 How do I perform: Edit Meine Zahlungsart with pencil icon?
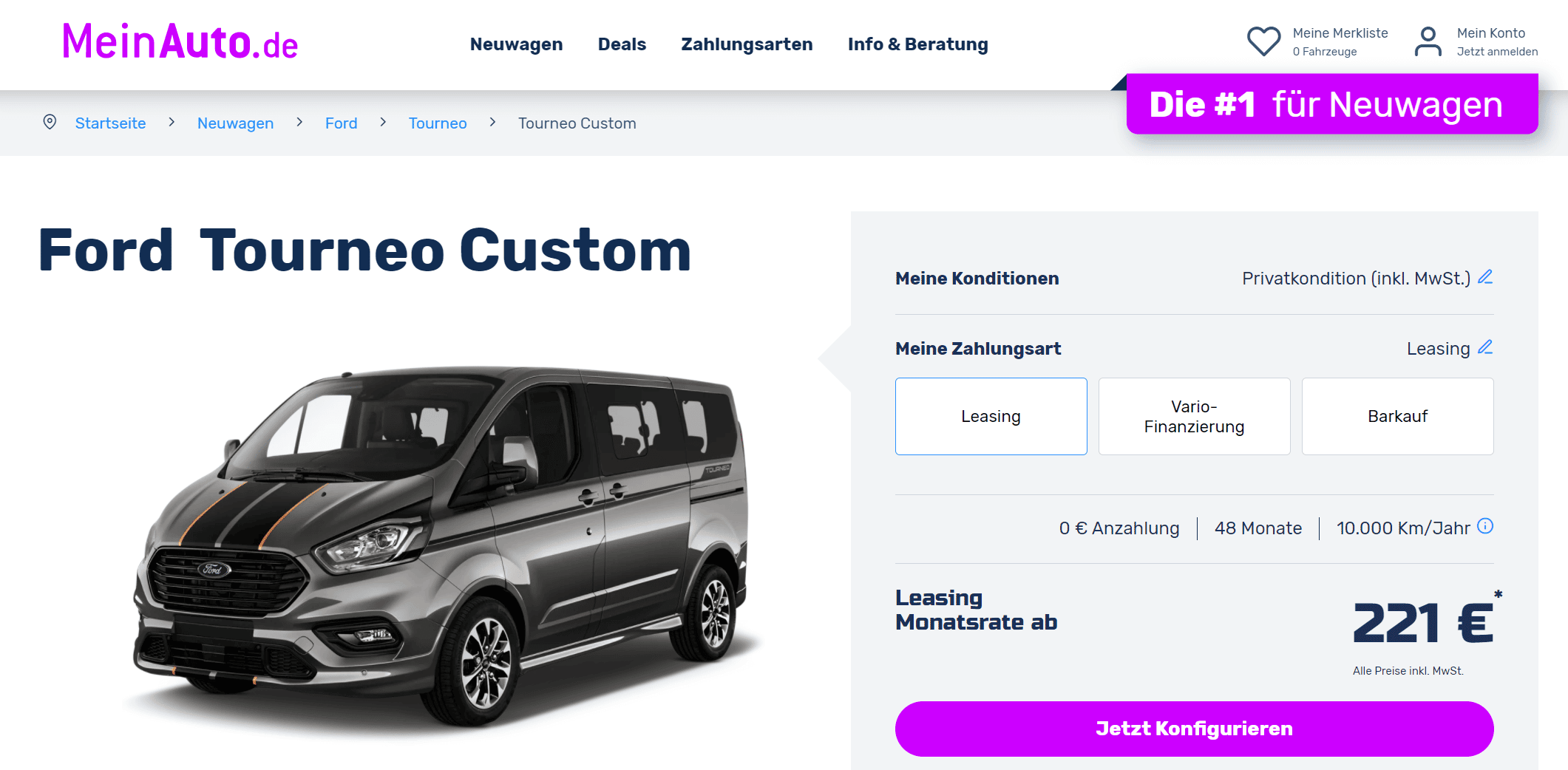[x=1485, y=347]
